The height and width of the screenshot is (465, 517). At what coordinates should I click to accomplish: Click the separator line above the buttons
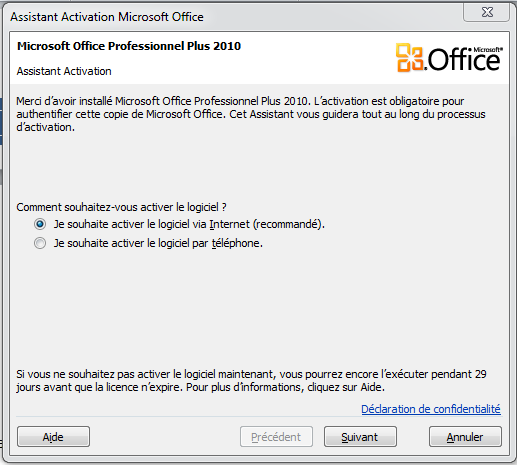(258, 417)
